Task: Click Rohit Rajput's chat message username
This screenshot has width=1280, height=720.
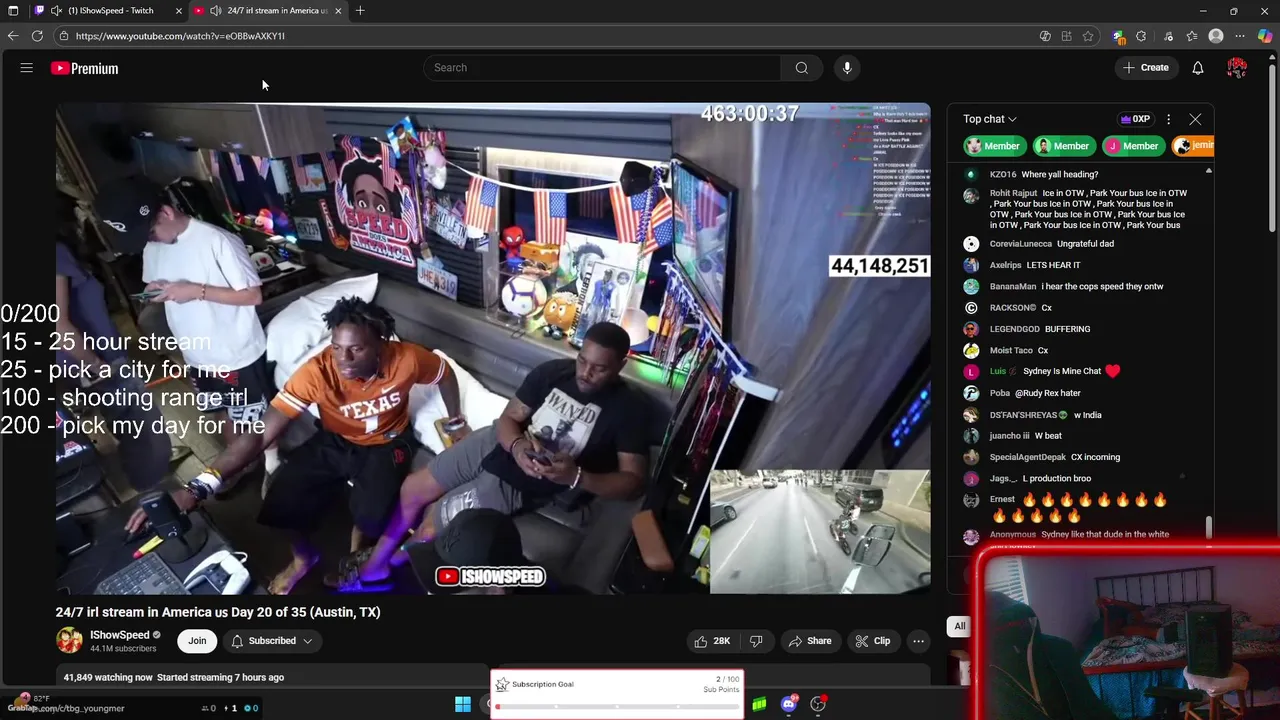Action: tap(1013, 193)
